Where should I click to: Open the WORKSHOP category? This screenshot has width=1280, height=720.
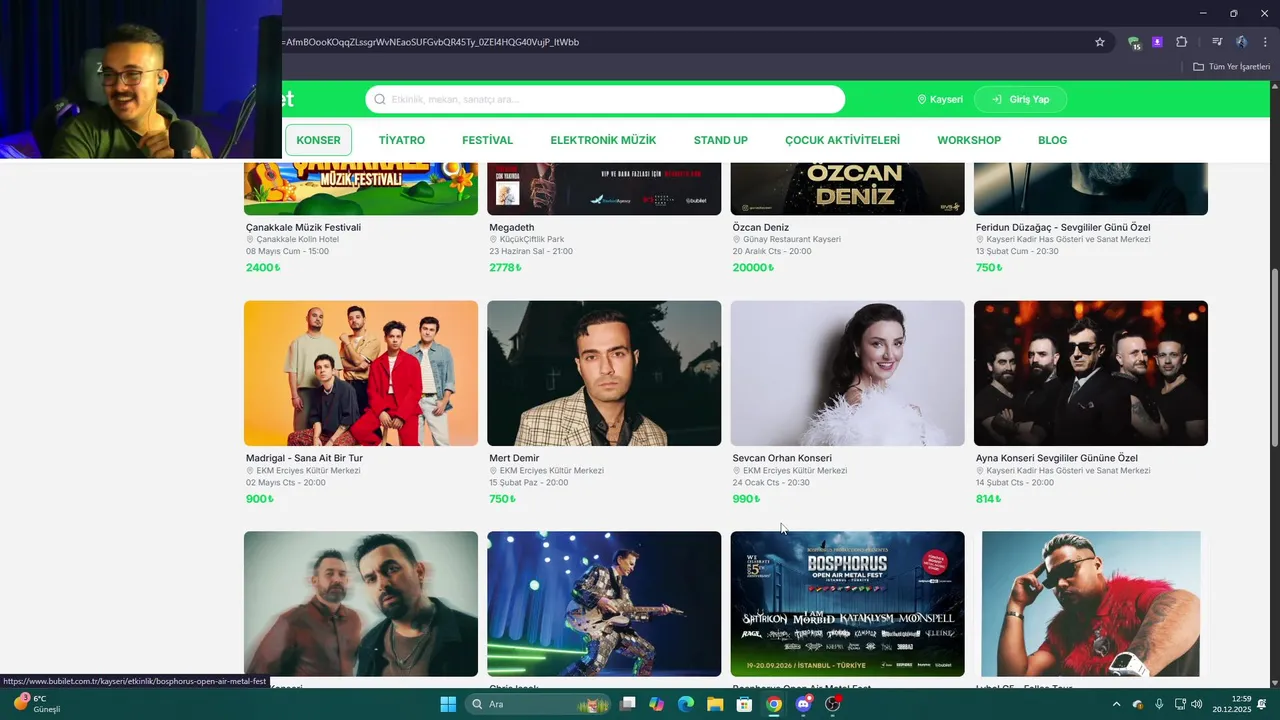[969, 140]
